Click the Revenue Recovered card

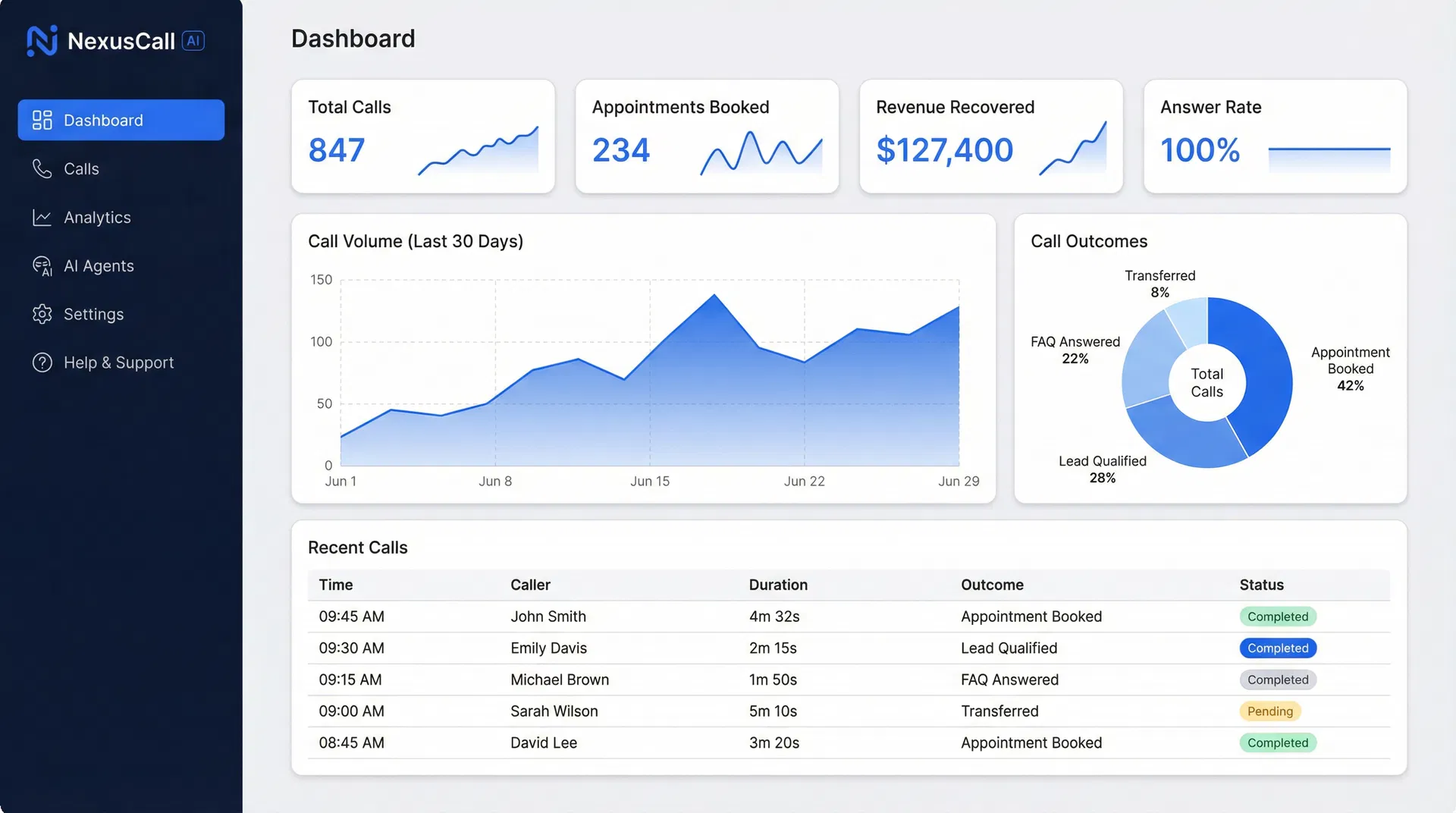pos(990,137)
